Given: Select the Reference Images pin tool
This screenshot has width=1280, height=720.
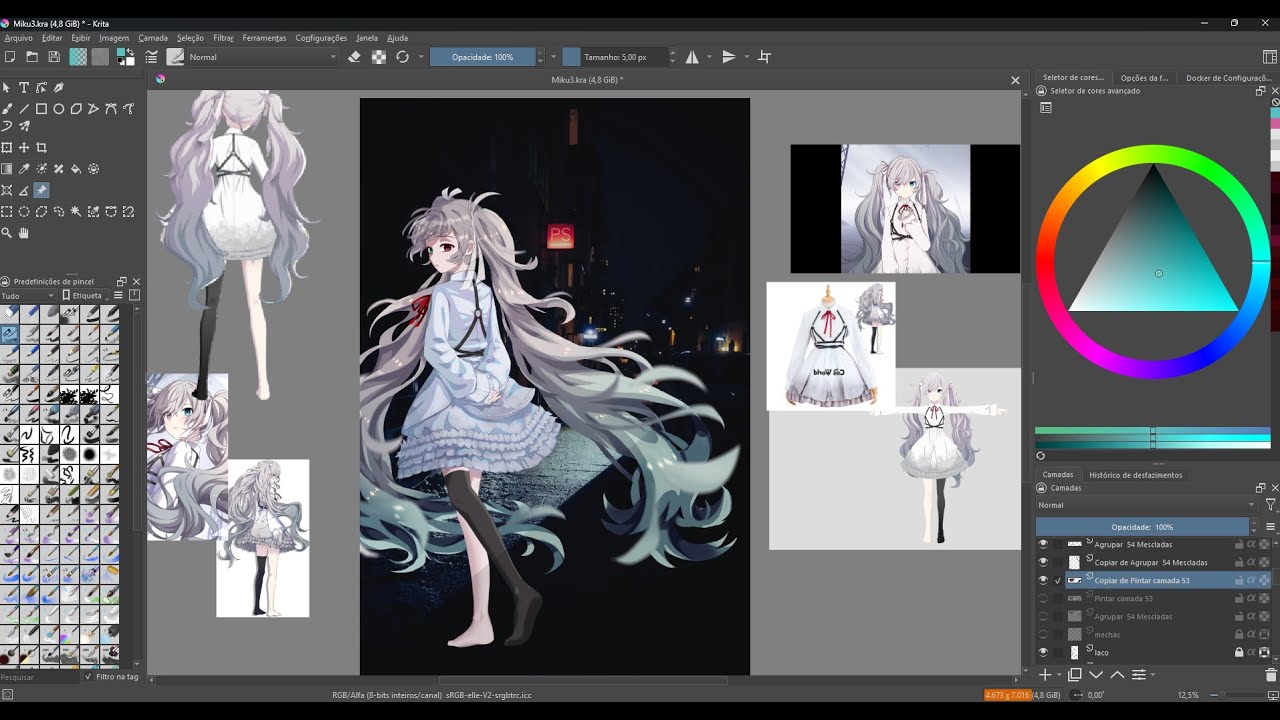Looking at the screenshot, I should pyautogui.click(x=41, y=190).
